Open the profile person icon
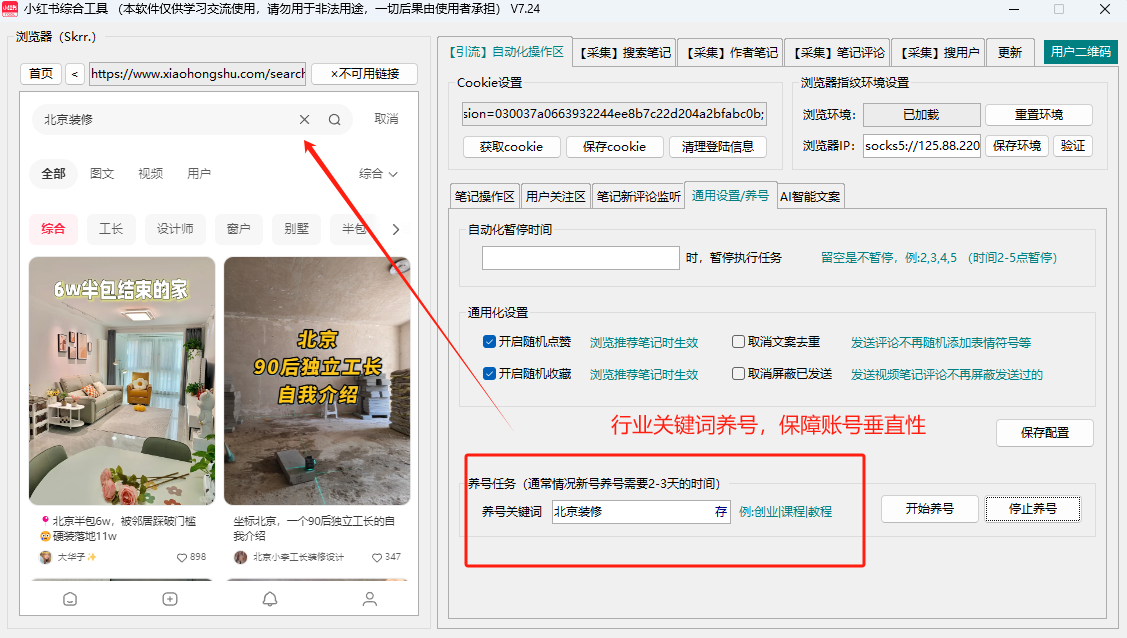The image size is (1127, 638). click(x=370, y=599)
